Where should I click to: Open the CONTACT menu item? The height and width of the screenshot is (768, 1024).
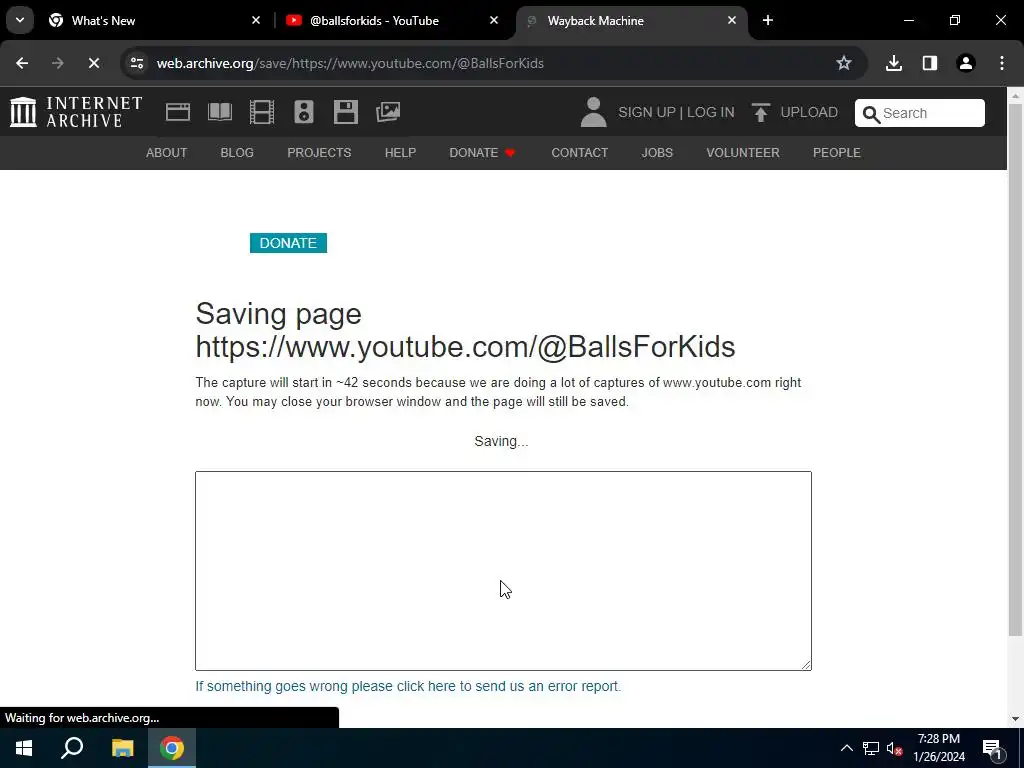(579, 153)
